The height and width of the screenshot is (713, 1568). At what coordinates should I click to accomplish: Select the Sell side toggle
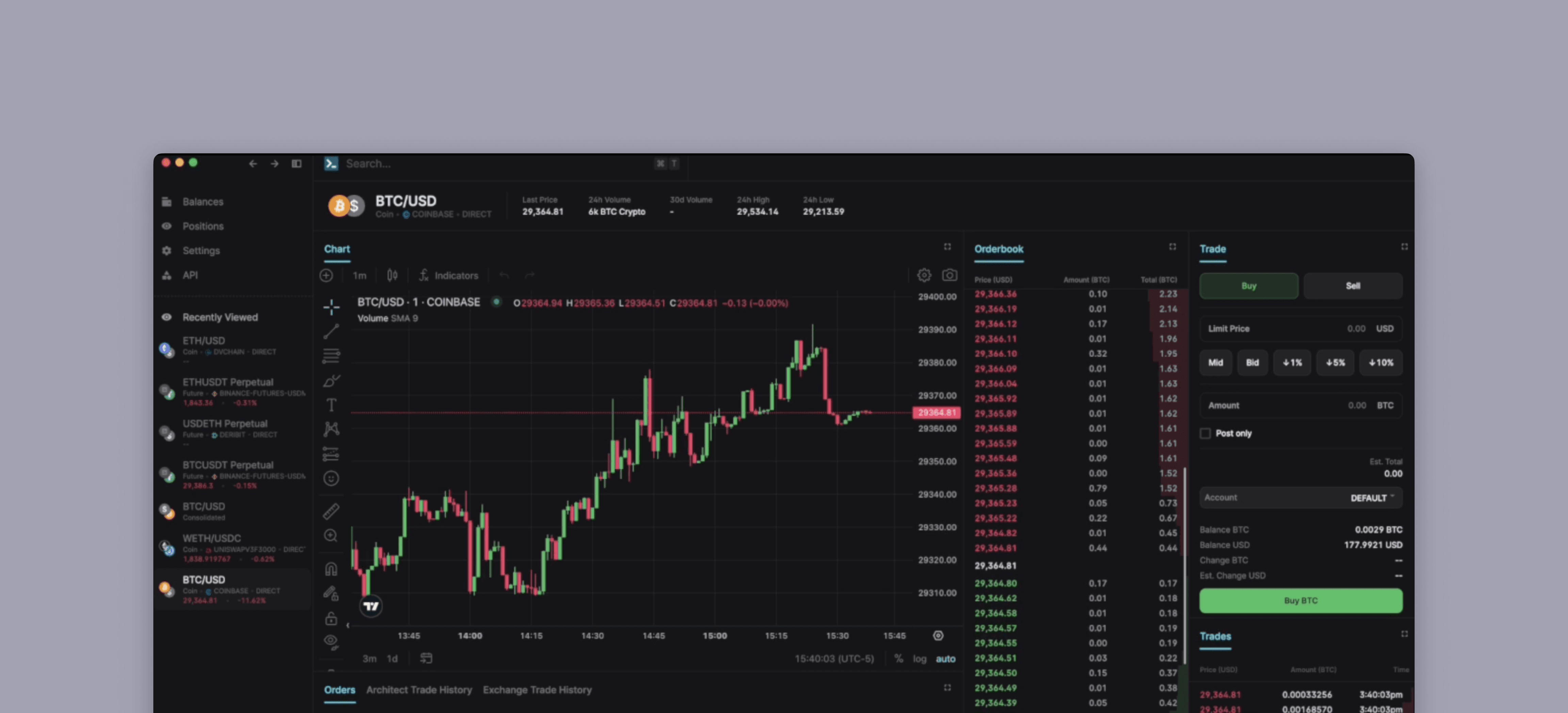pyautogui.click(x=1353, y=286)
